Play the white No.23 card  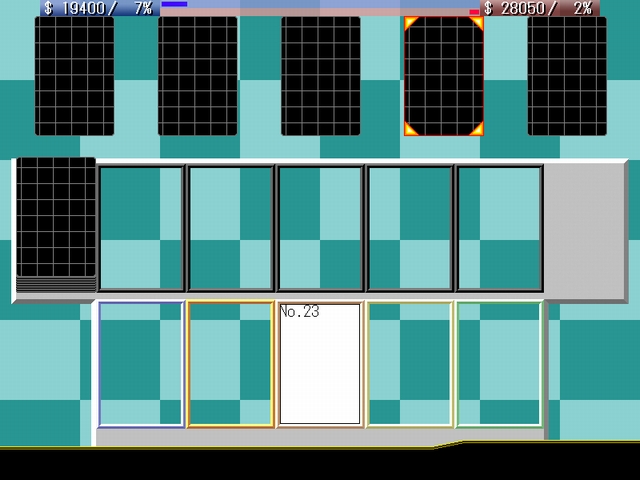[320, 364]
